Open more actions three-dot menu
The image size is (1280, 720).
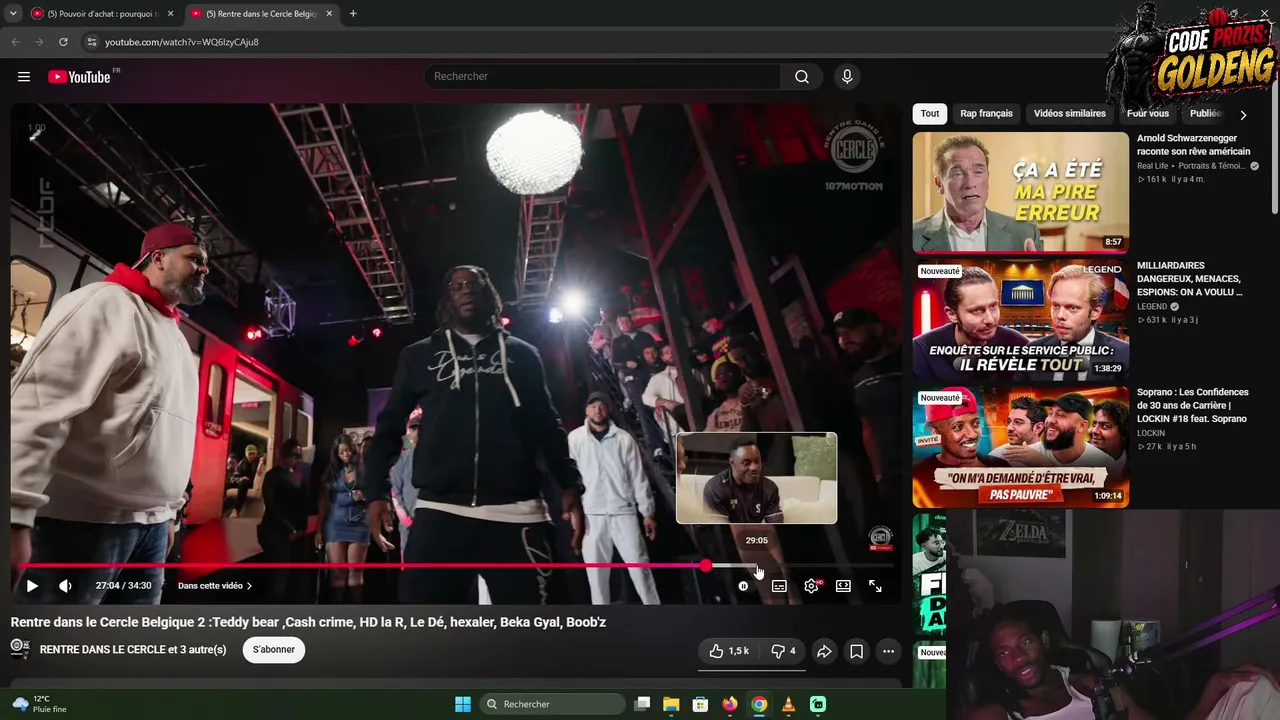tap(888, 651)
